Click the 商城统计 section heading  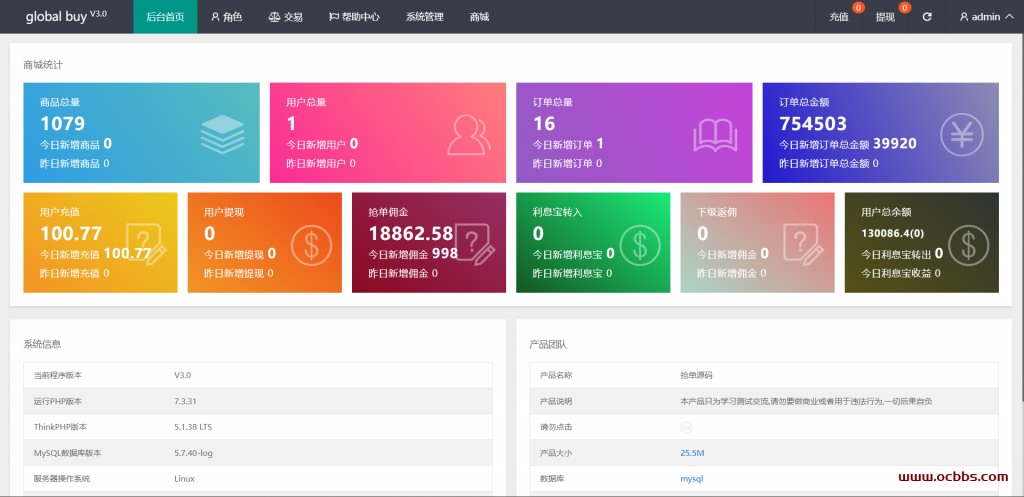(x=42, y=65)
